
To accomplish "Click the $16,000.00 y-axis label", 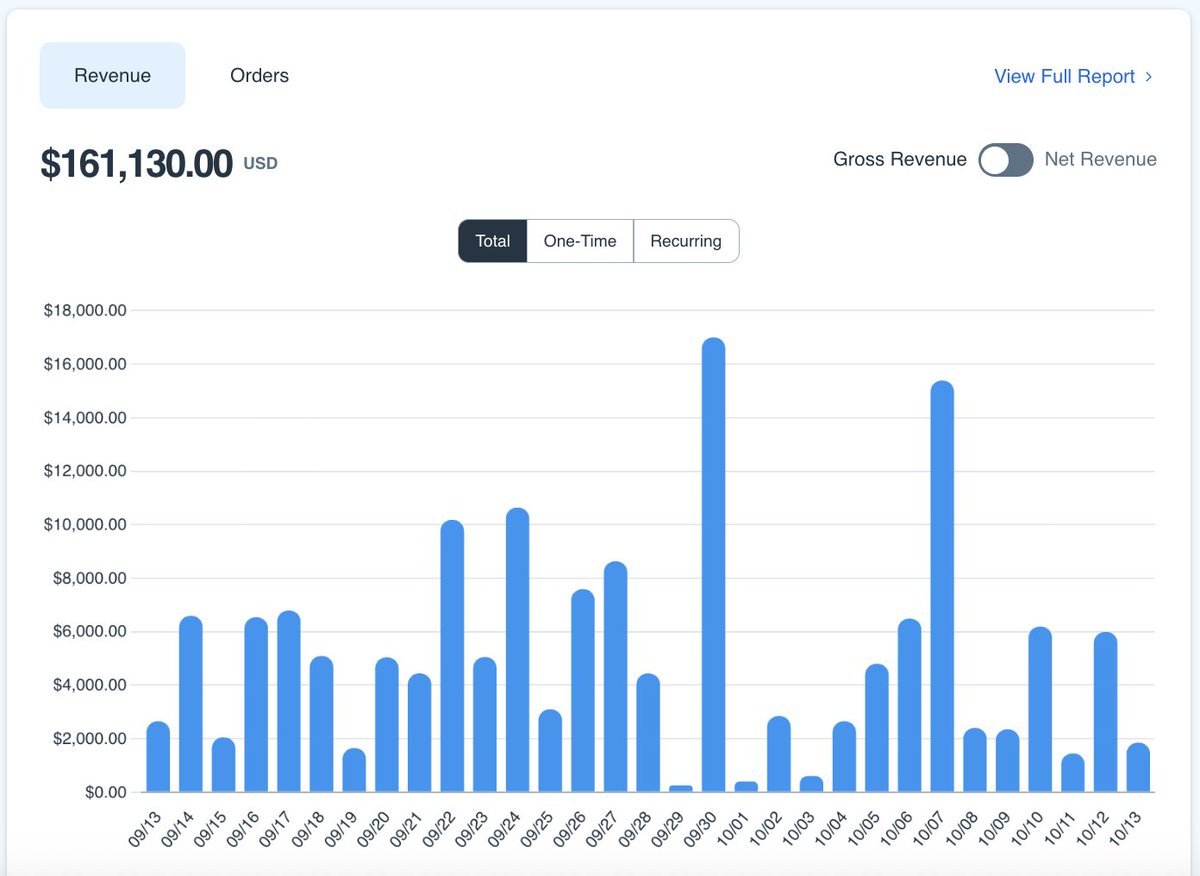I will click(x=85, y=364).
